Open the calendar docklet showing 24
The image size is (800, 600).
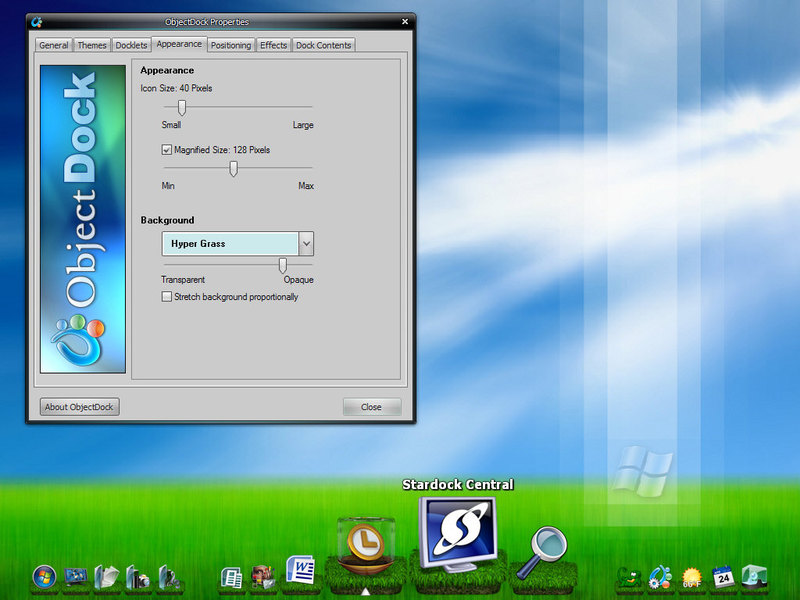[x=722, y=575]
